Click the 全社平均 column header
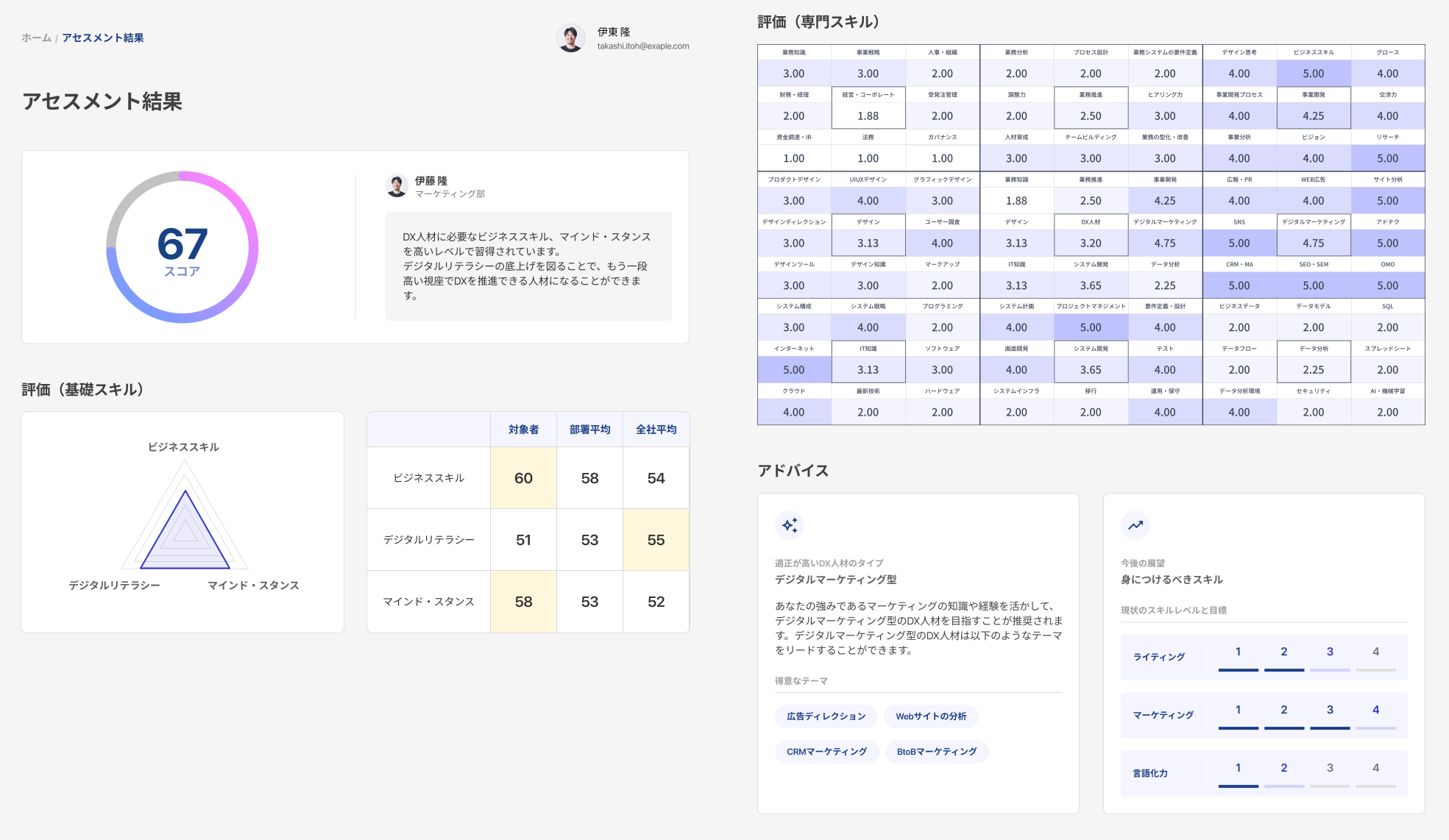Screen dimensions: 1449x840 coord(656,430)
